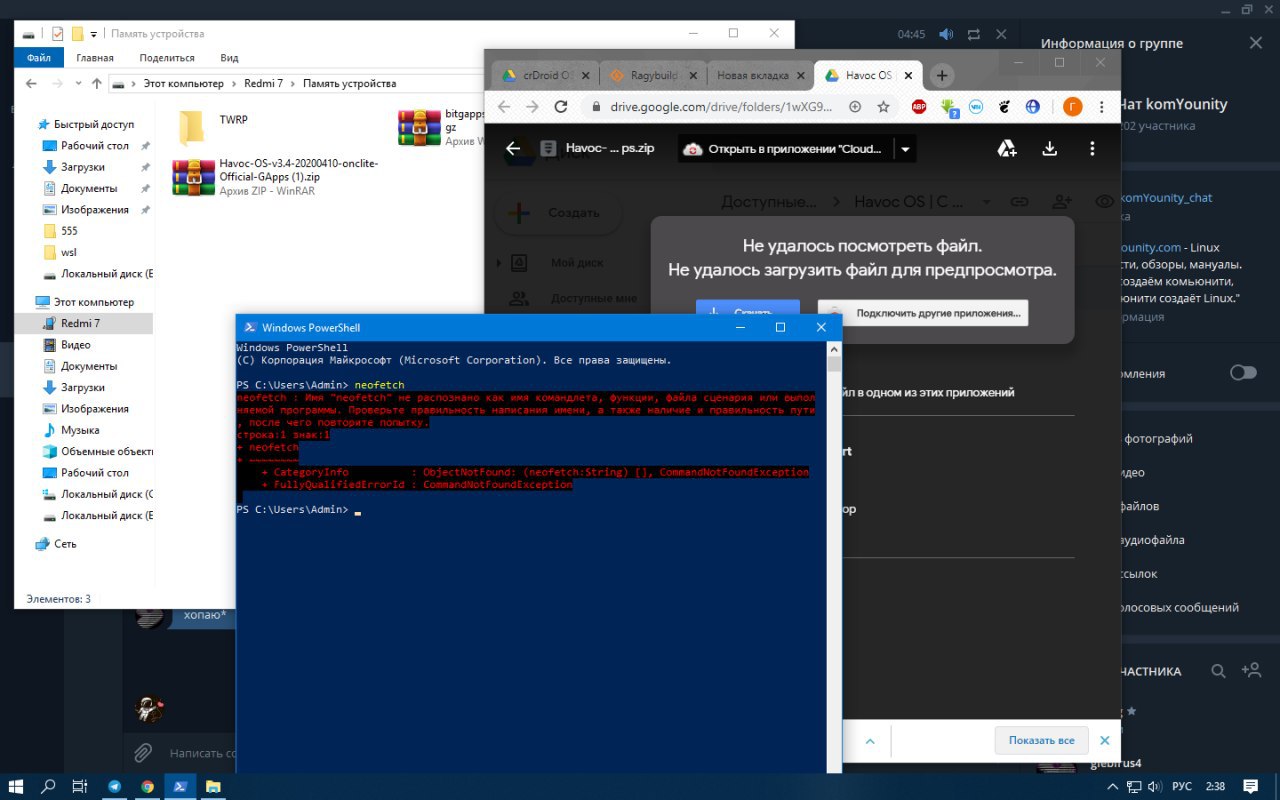This screenshot has width=1280, height=800.
Task: Switch to Telegram from the taskbar
Action: (114, 787)
